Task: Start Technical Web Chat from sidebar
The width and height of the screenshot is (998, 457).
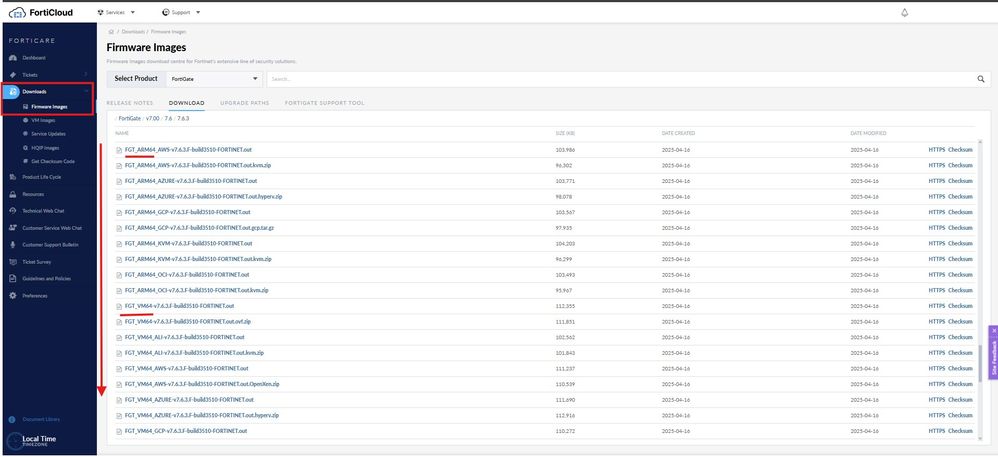Action: click(43, 211)
